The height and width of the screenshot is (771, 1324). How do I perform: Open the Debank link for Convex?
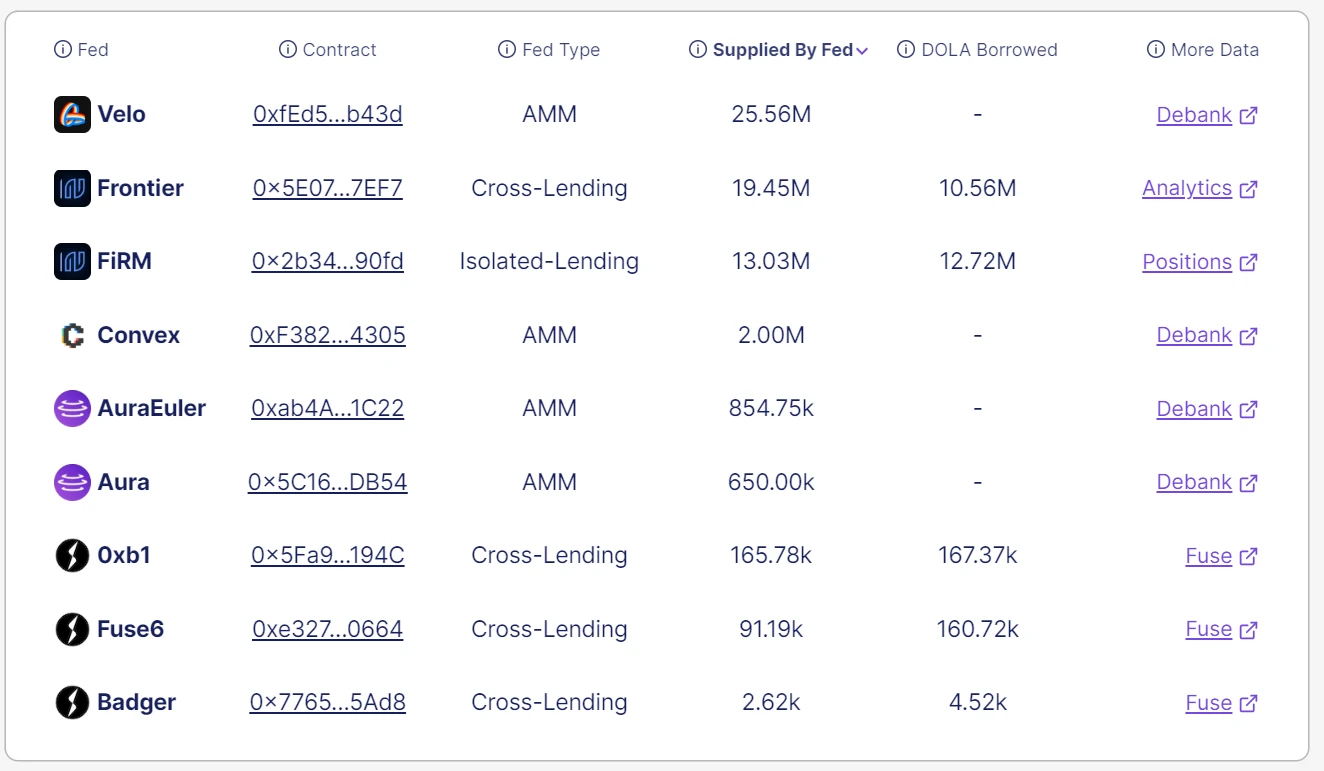point(1194,335)
